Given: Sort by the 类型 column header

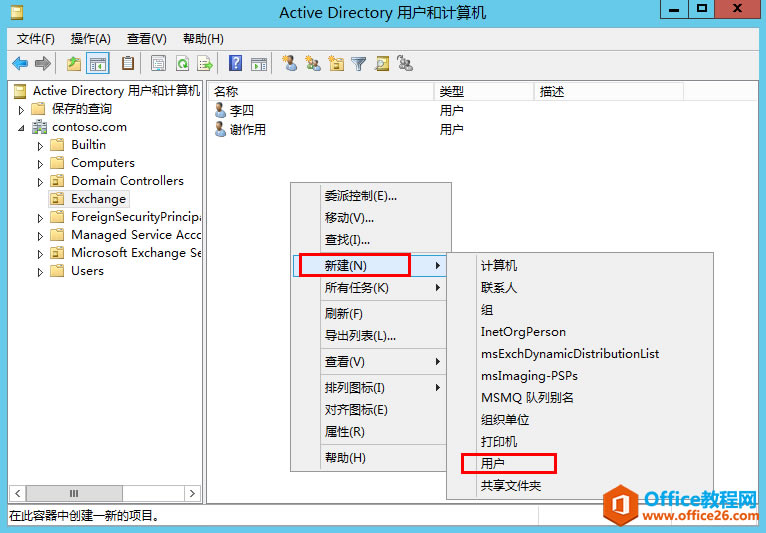Looking at the screenshot, I should pos(484,91).
